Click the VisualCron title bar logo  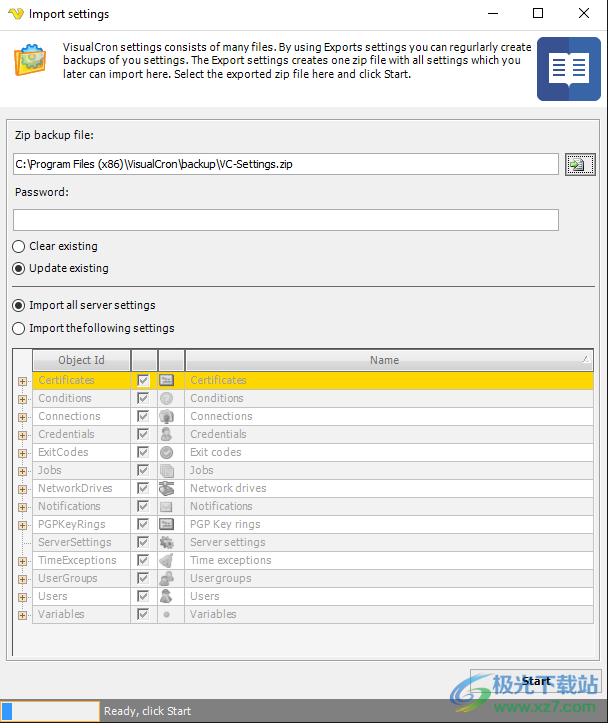coord(16,14)
